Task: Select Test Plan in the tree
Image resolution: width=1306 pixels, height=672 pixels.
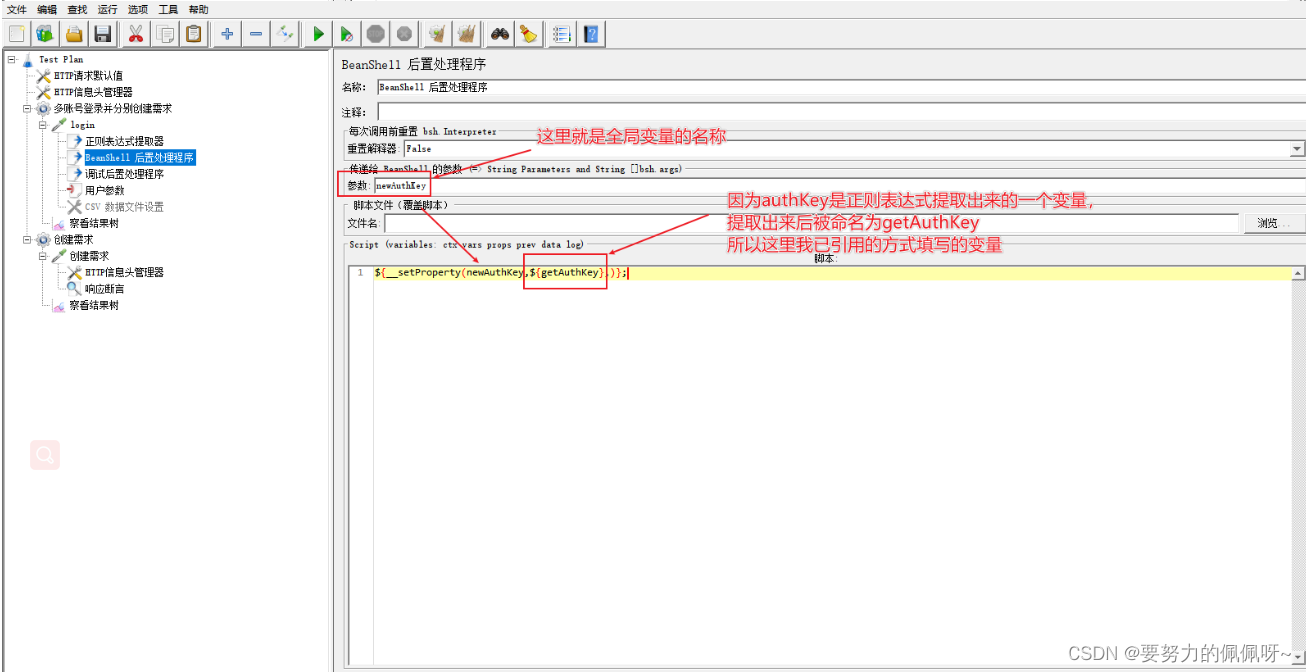Action: pyautogui.click(x=61, y=59)
